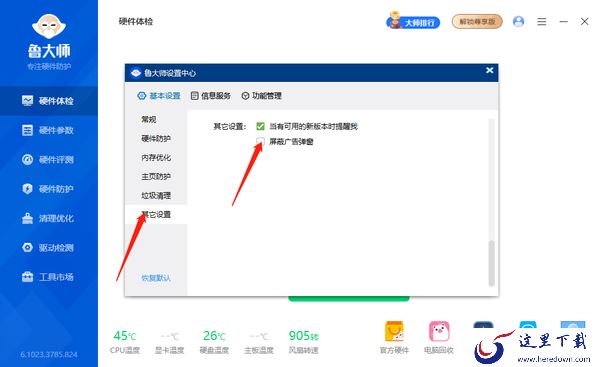Click version number 6.1023.3785.824
Image resolution: width=600 pixels, height=367 pixels.
pos(49,355)
